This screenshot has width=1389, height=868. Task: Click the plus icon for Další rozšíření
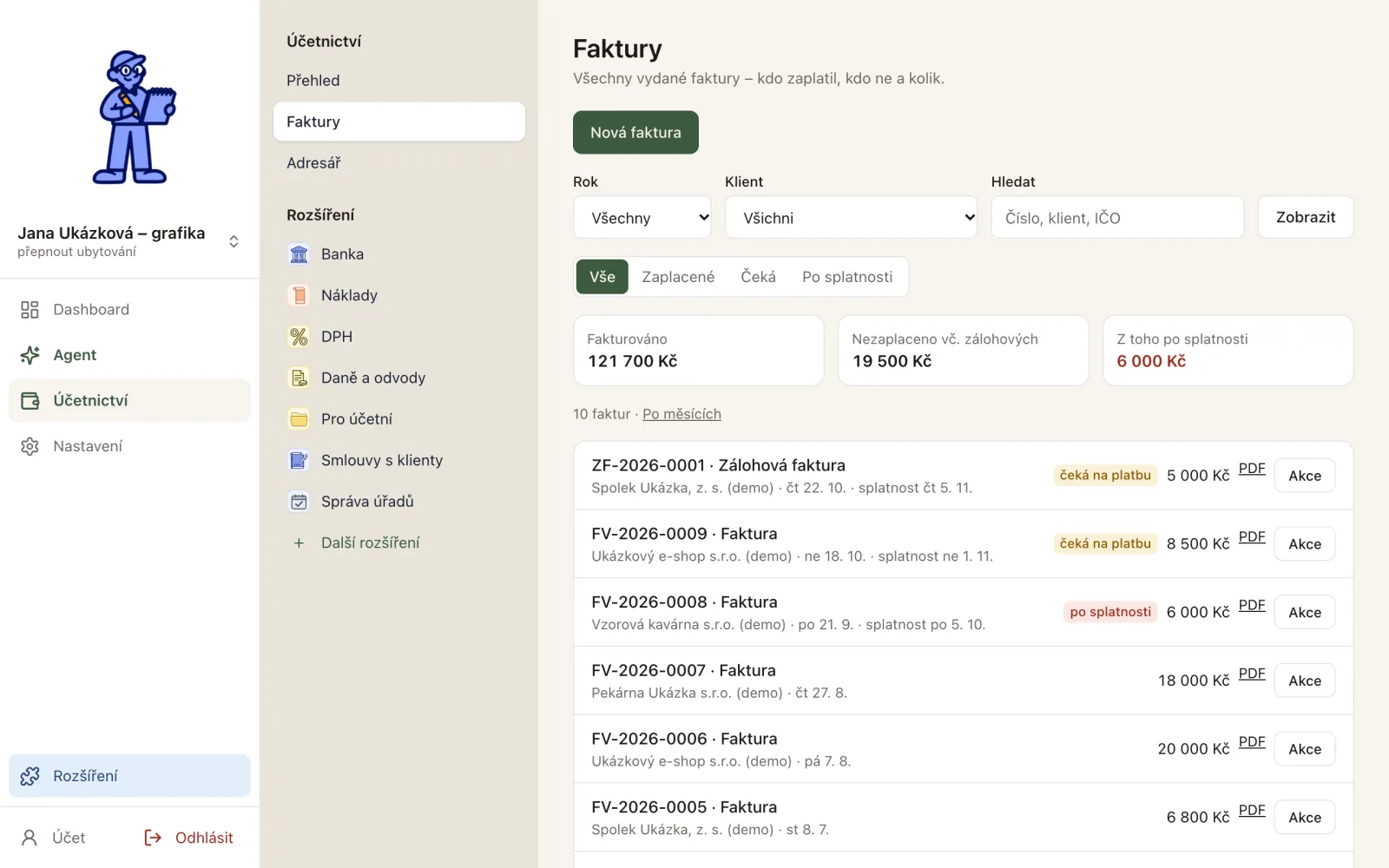click(299, 542)
